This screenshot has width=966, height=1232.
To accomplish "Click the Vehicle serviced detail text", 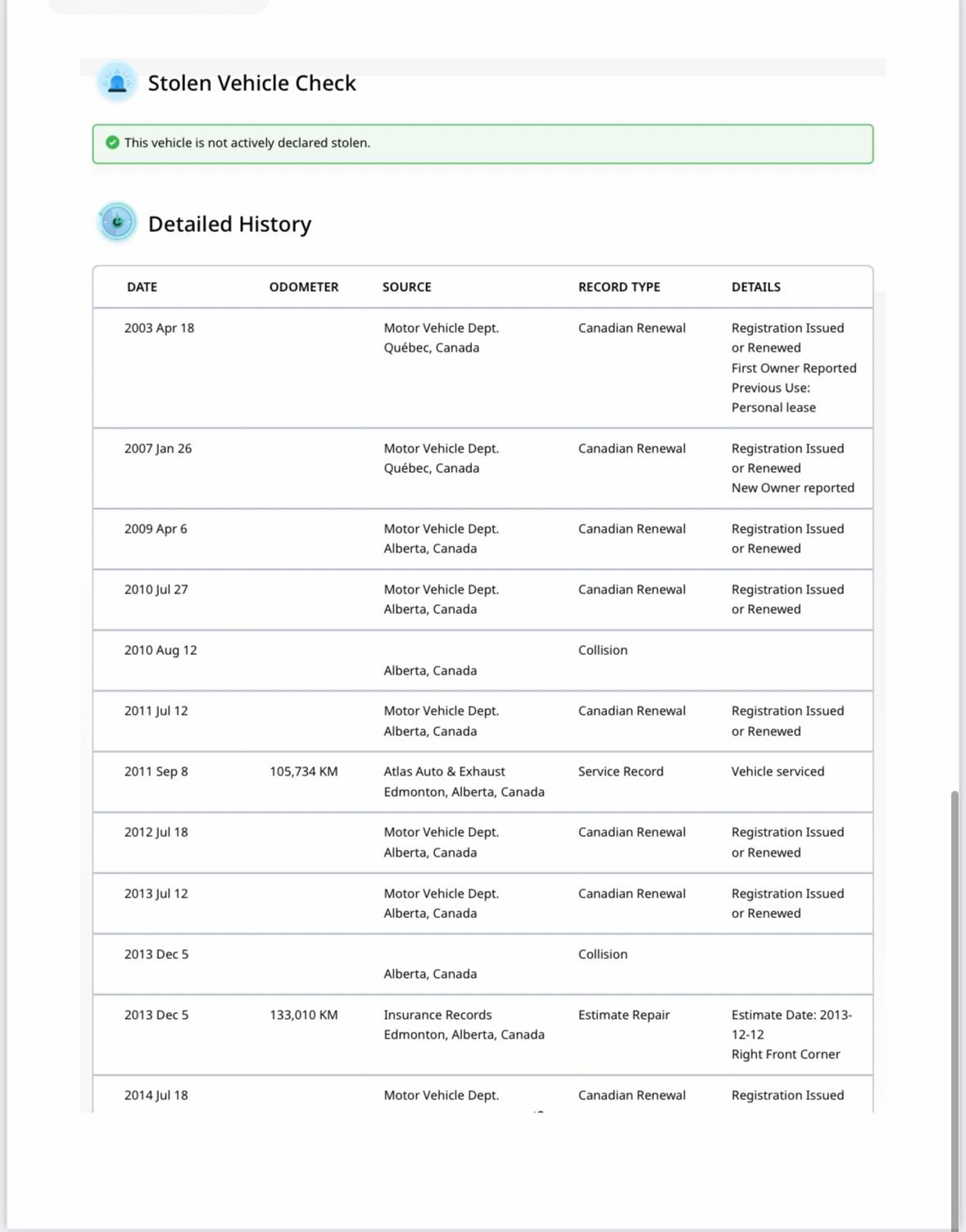I will [x=778, y=771].
